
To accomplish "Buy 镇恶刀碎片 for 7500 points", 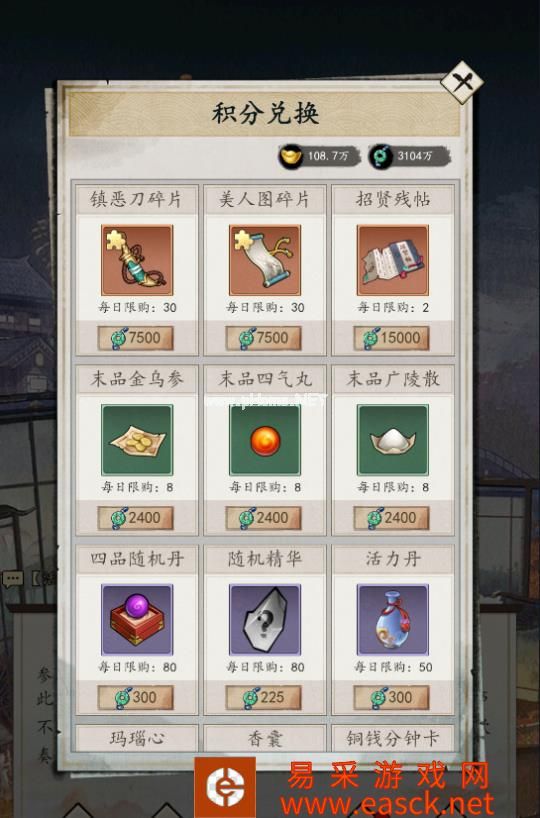I will coord(136,338).
